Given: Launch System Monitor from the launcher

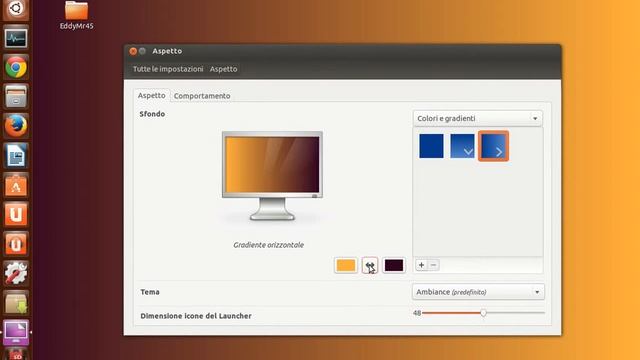Looking at the screenshot, I should [16, 38].
